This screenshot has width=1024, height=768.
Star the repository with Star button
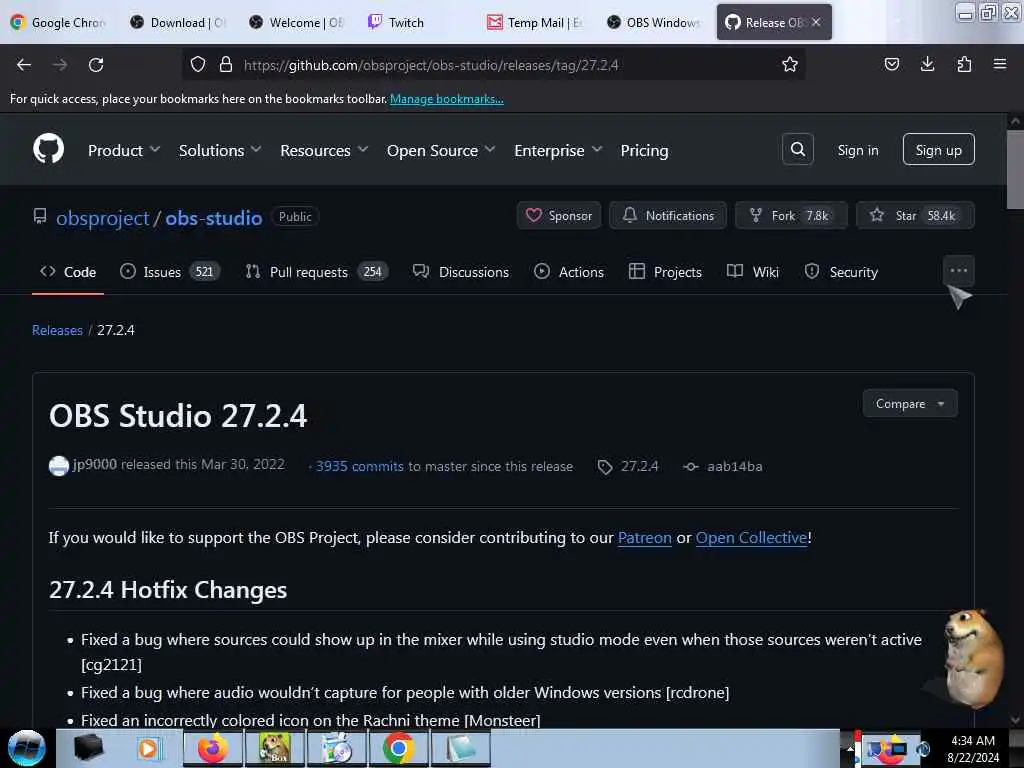(x=915, y=216)
